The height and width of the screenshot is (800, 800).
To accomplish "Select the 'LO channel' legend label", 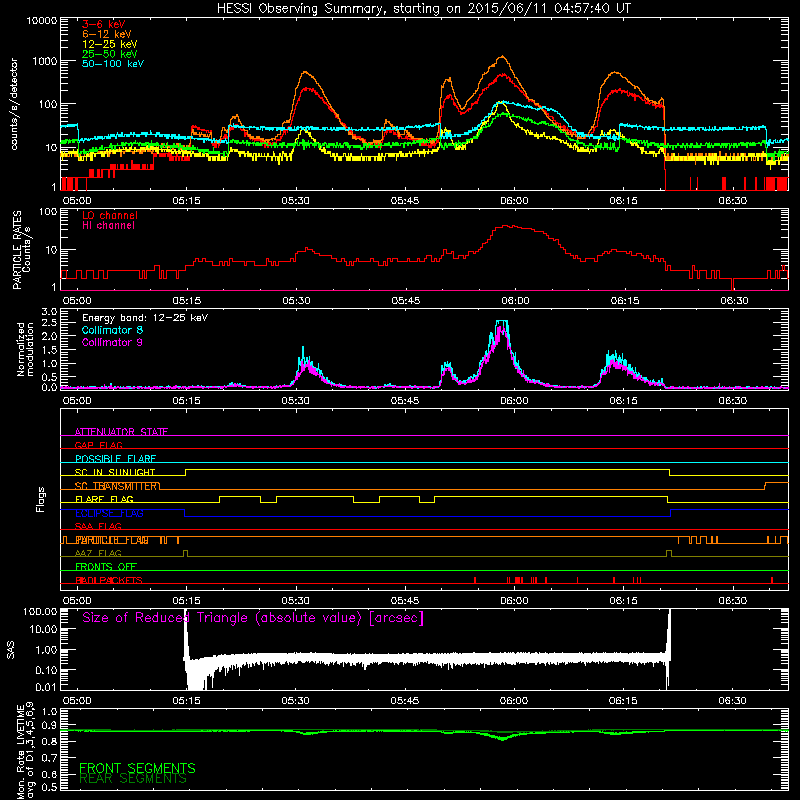I will 110,215.
